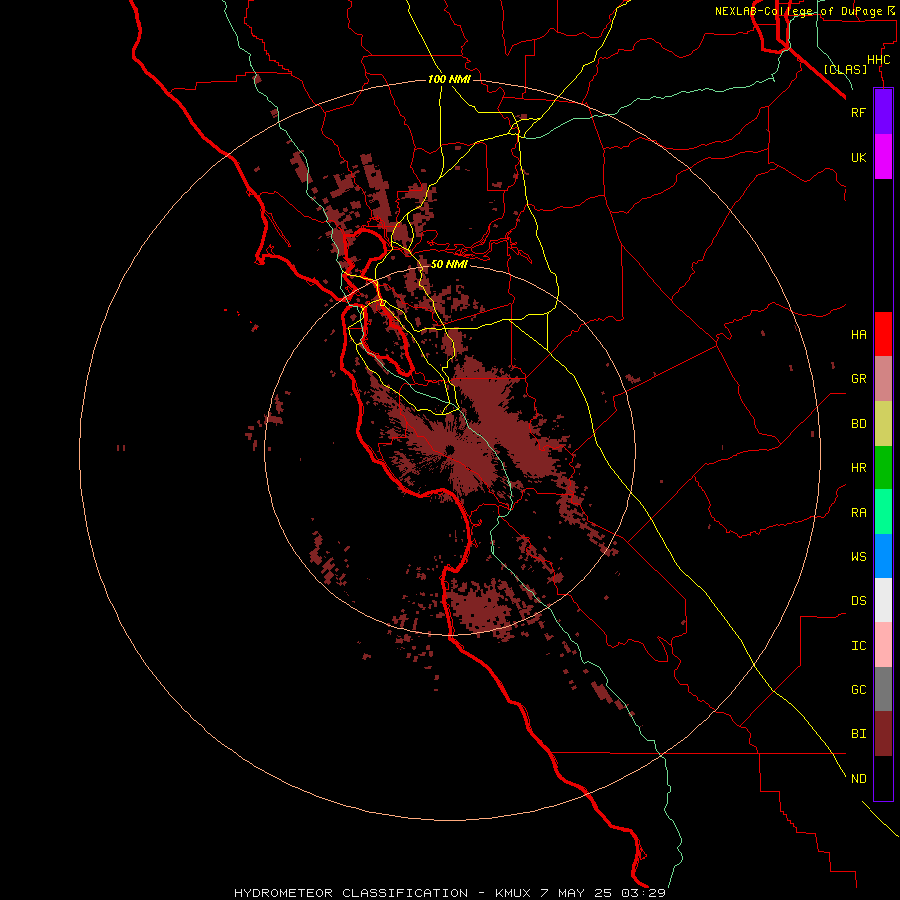Image resolution: width=900 pixels, height=900 pixels.
Task: Click the HR legend label
Action: tap(858, 468)
